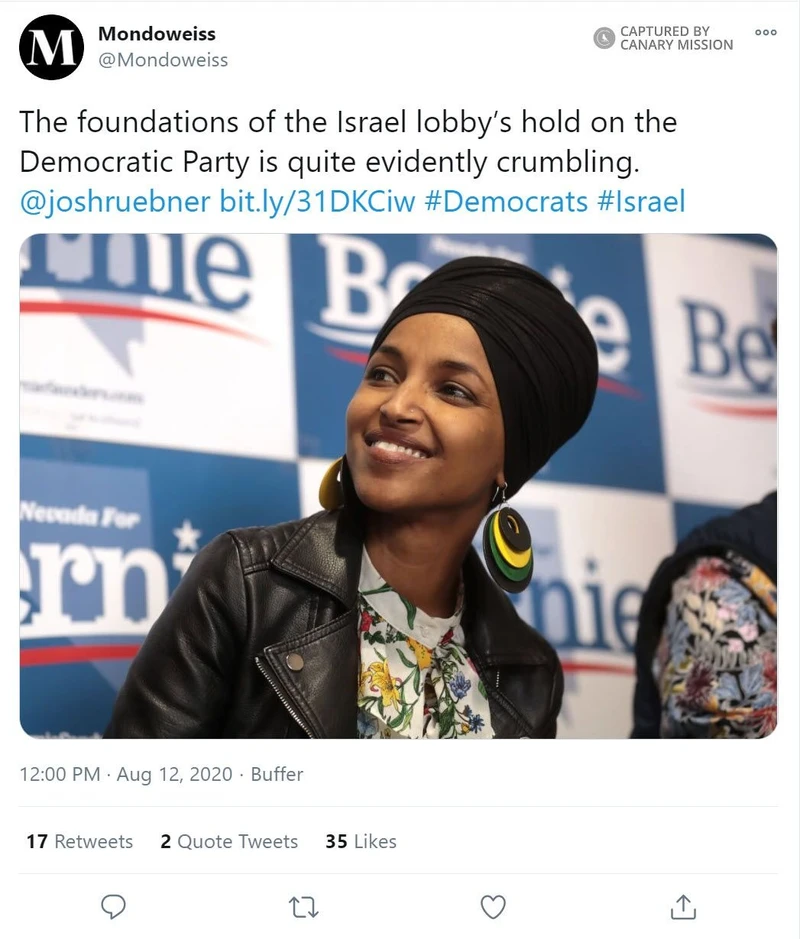
Task: Open the @Mondoweiss handle
Action: pos(163,60)
